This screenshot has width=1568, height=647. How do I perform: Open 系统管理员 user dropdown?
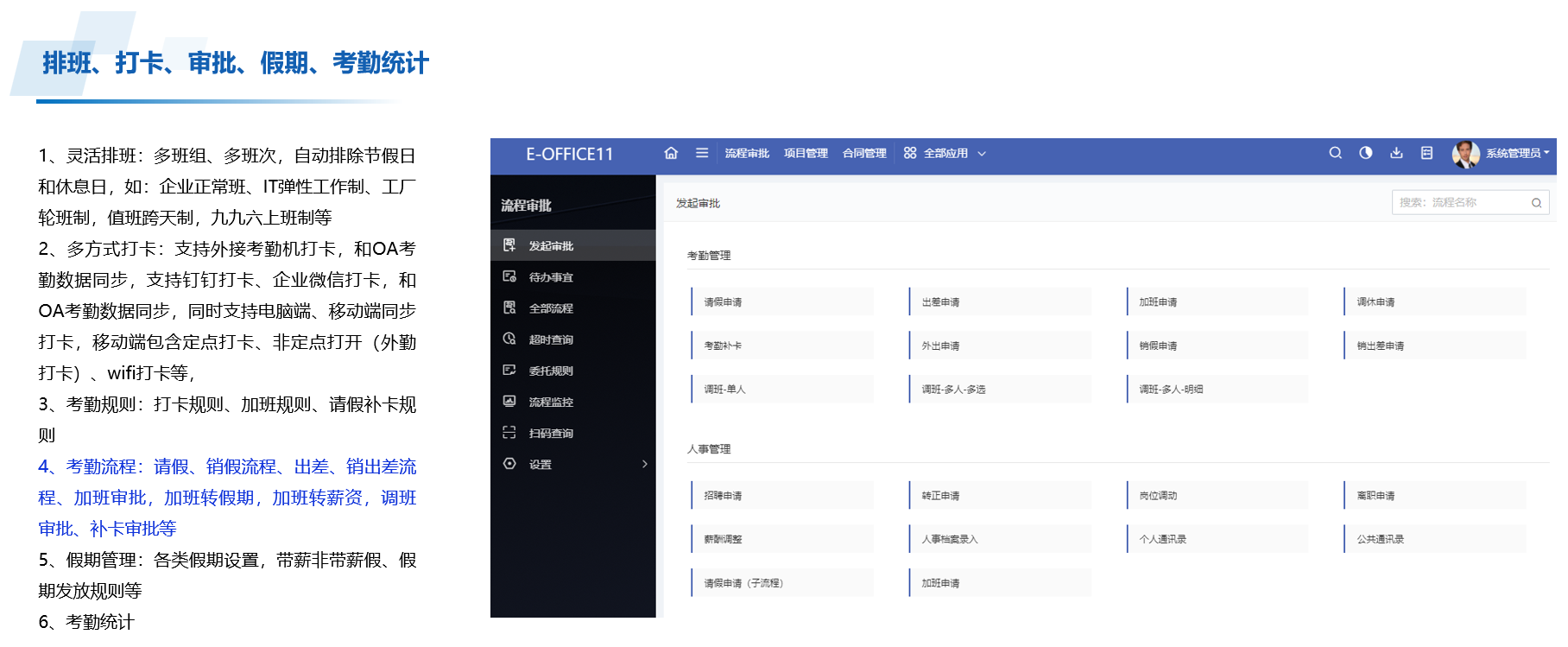coord(1517,153)
